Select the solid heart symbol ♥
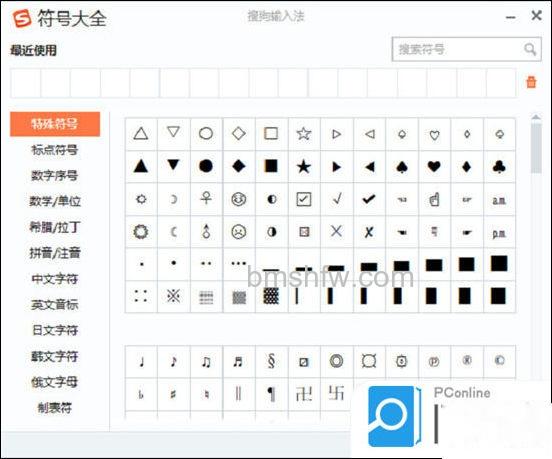 click(x=434, y=166)
